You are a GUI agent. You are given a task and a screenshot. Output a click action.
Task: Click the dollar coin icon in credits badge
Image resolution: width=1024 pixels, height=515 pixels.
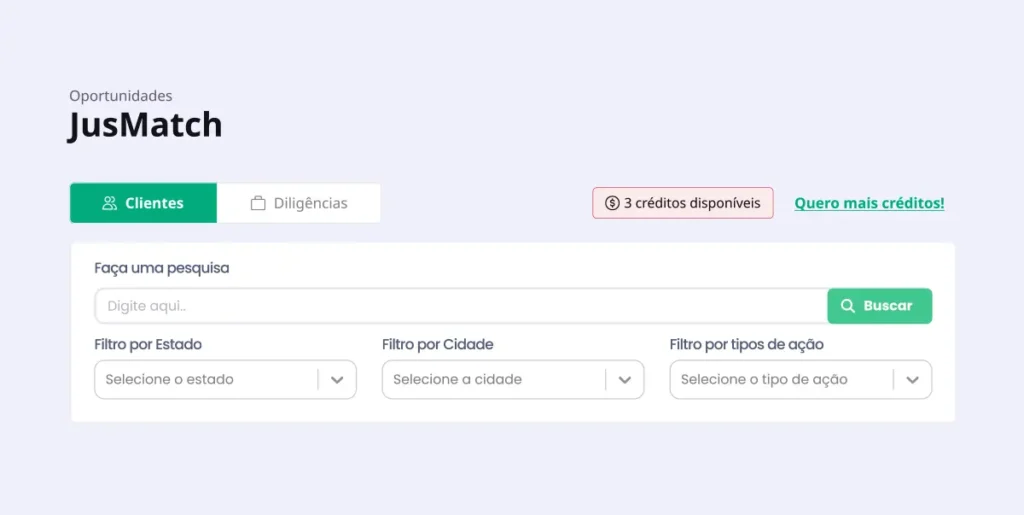[612, 203]
